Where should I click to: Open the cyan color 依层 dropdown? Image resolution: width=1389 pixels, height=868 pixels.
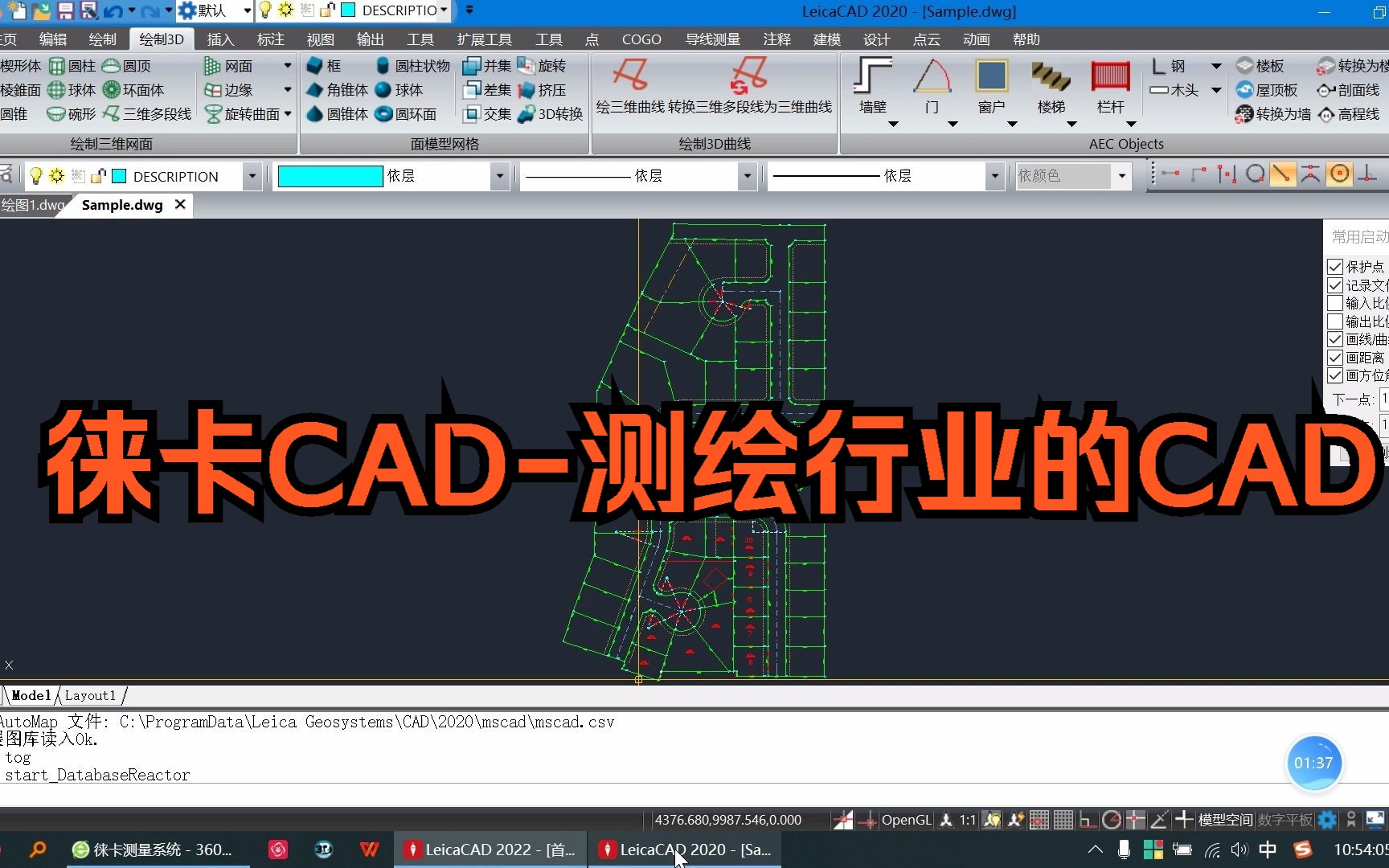tap(499, 176)
